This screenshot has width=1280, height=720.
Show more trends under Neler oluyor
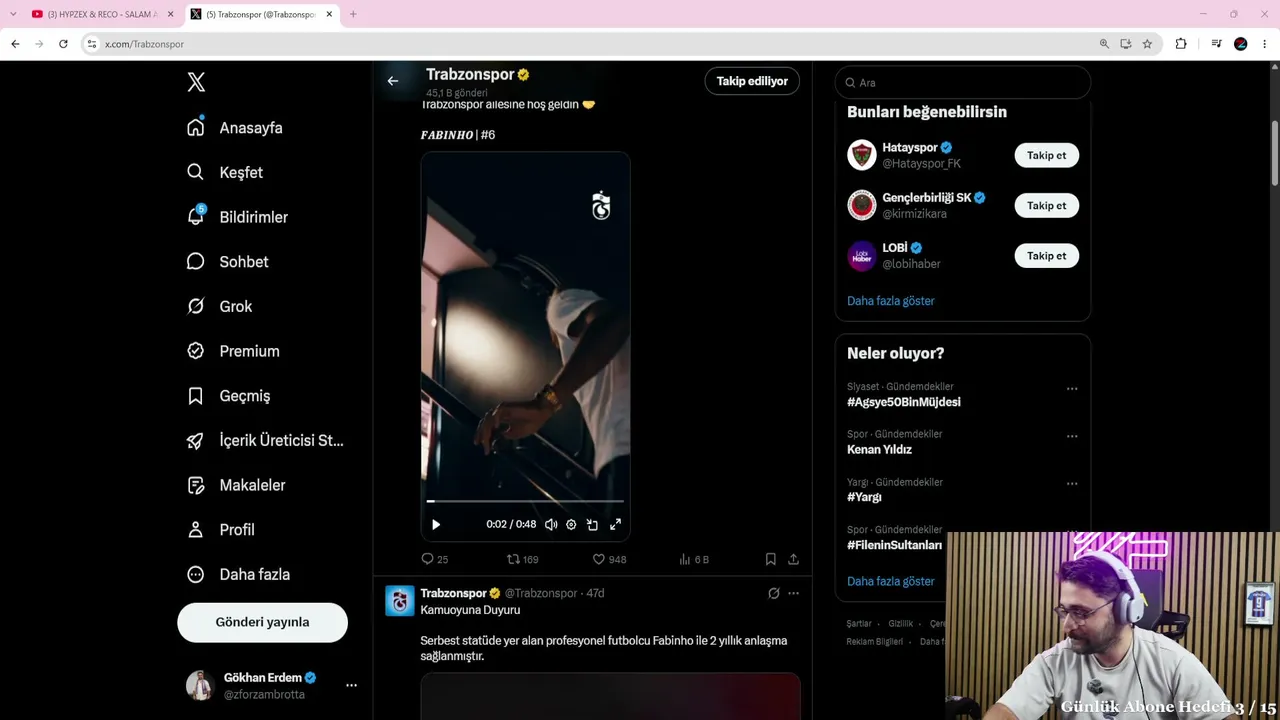point(891,581)
